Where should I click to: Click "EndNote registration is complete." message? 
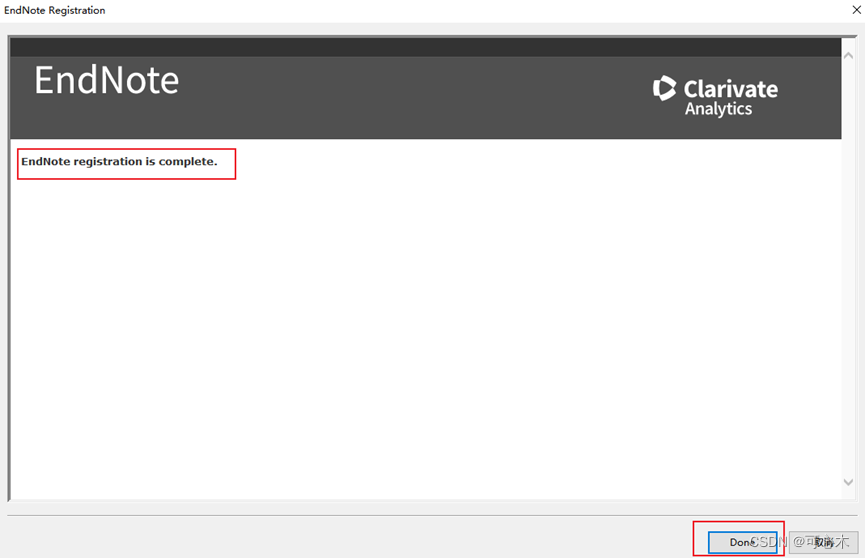[x=119, y=162]
